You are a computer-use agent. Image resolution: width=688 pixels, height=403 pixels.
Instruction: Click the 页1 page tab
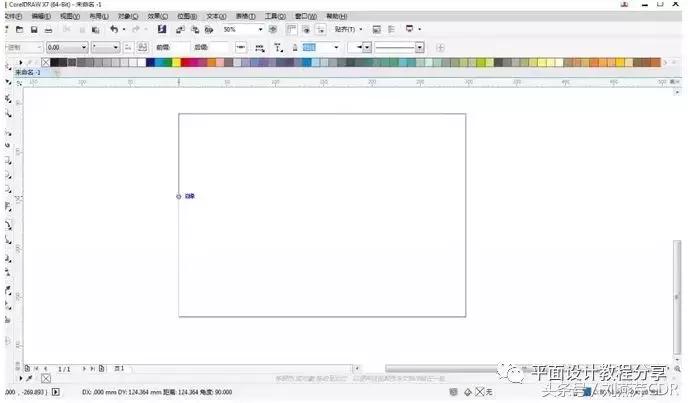click(119, 369)
